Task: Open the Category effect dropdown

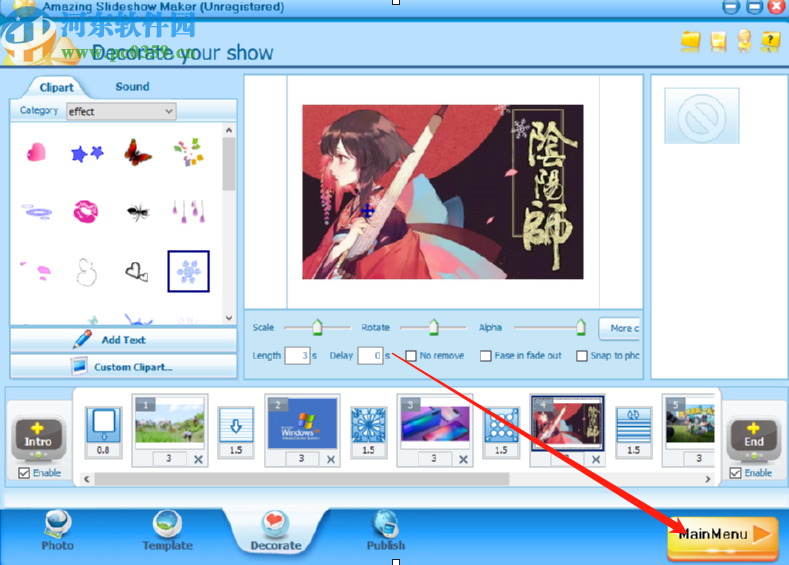Action: tap(121, 111)
